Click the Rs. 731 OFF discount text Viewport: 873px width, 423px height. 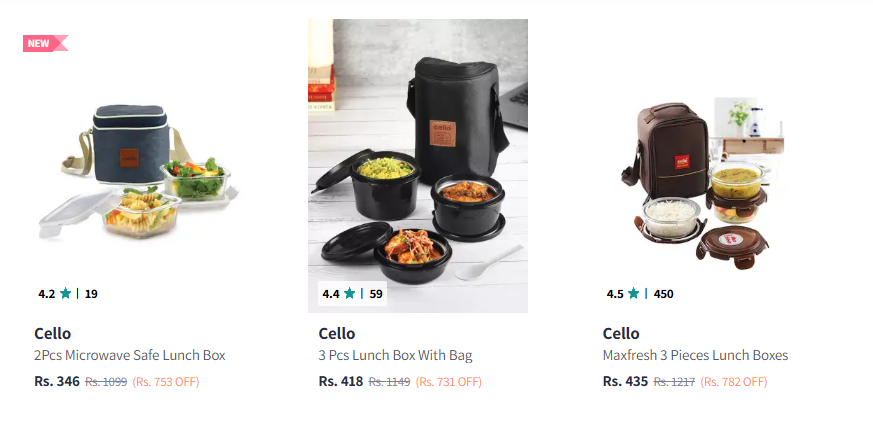(x=449, y=382)
